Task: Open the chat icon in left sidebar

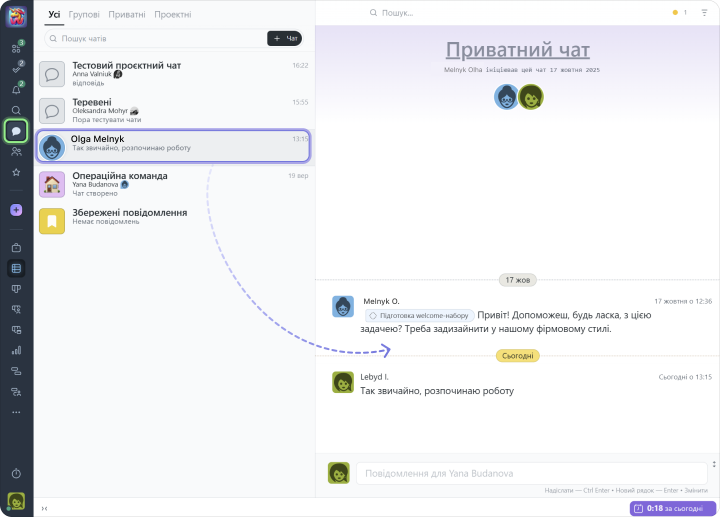Action: point(16,131)
